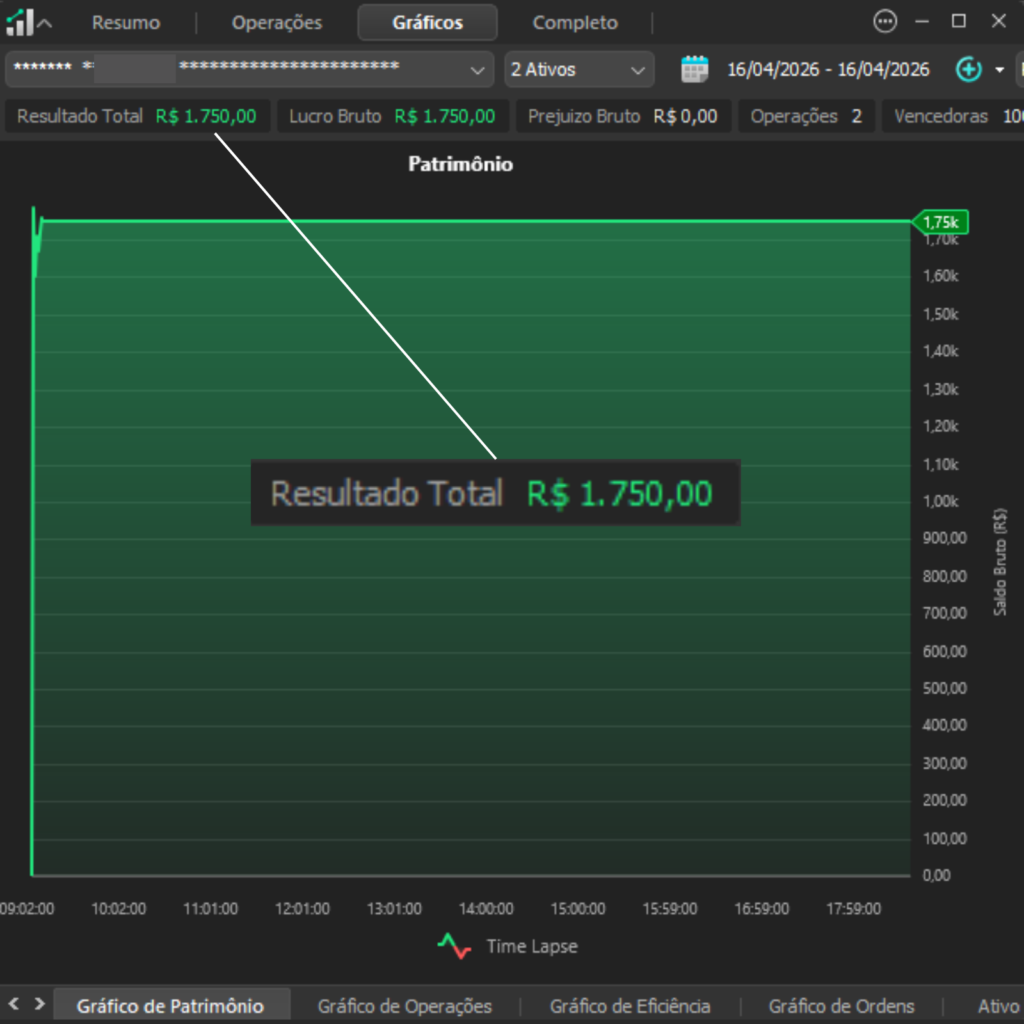Image resolution: width=1024 pixels, height=1024 pixels.
Task: Click the 1,00k y-axis label
Action: tap(940, 502)
